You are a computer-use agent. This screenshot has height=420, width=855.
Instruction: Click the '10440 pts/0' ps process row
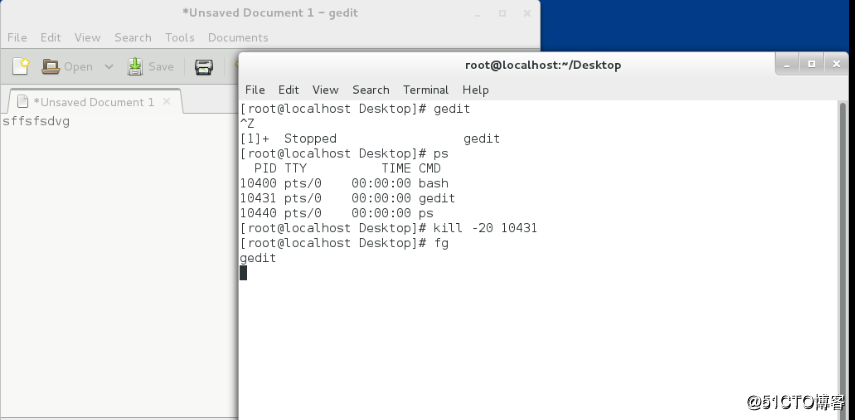point(336,213)
